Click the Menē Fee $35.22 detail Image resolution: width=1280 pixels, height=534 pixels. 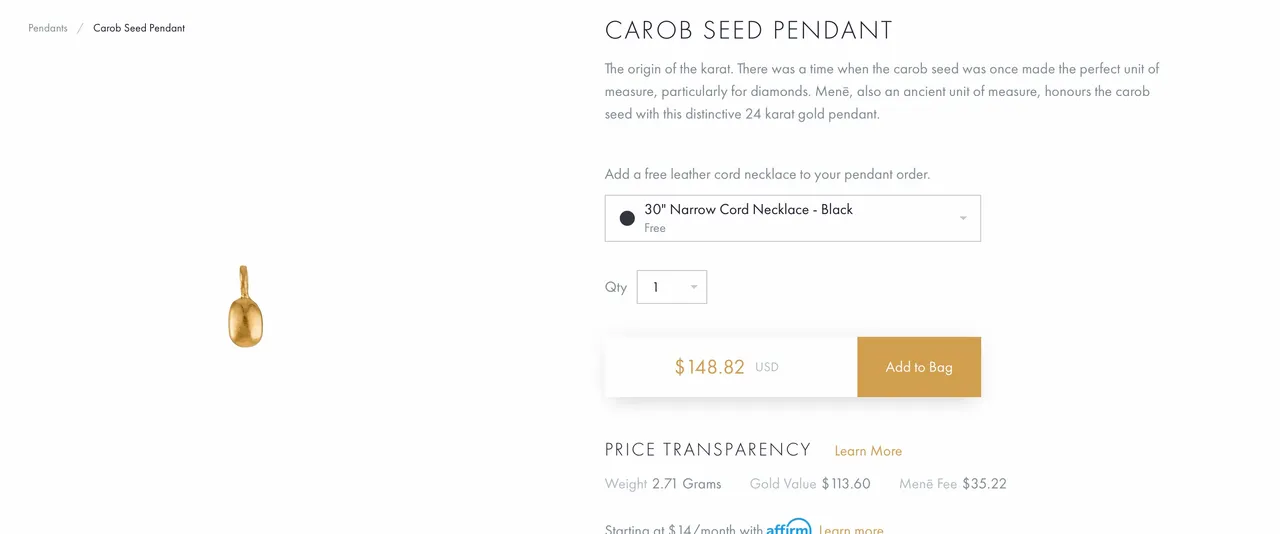pyautogui.click(x=953, y=484)
